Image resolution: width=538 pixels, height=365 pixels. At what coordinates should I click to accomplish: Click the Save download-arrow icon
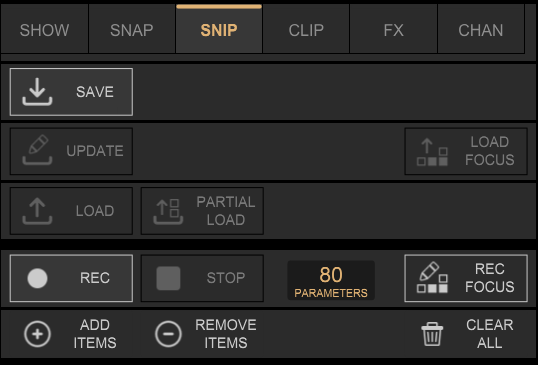click(37, 92)
